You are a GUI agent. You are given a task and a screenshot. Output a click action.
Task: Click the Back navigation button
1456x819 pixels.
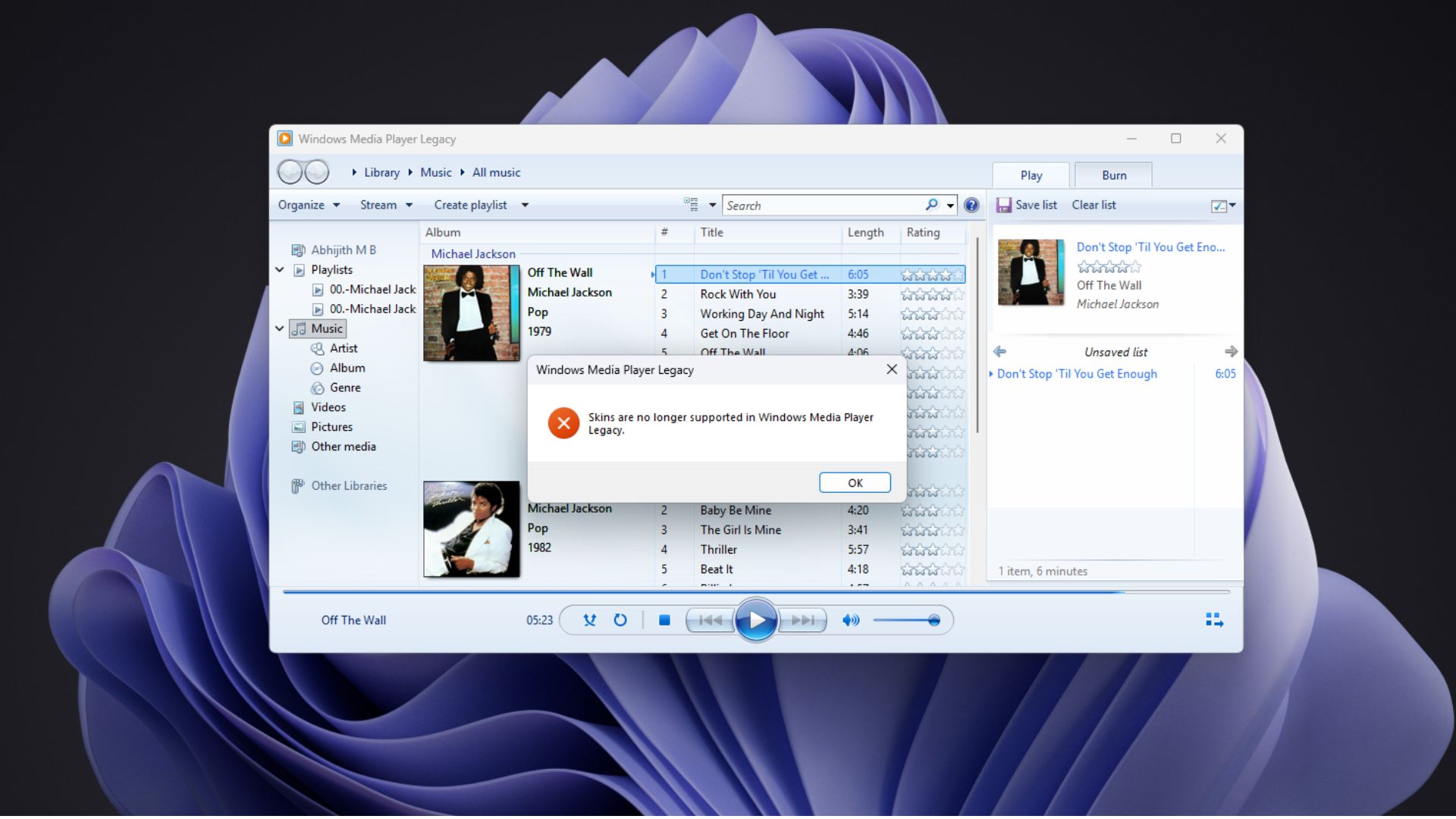point(290,172)
